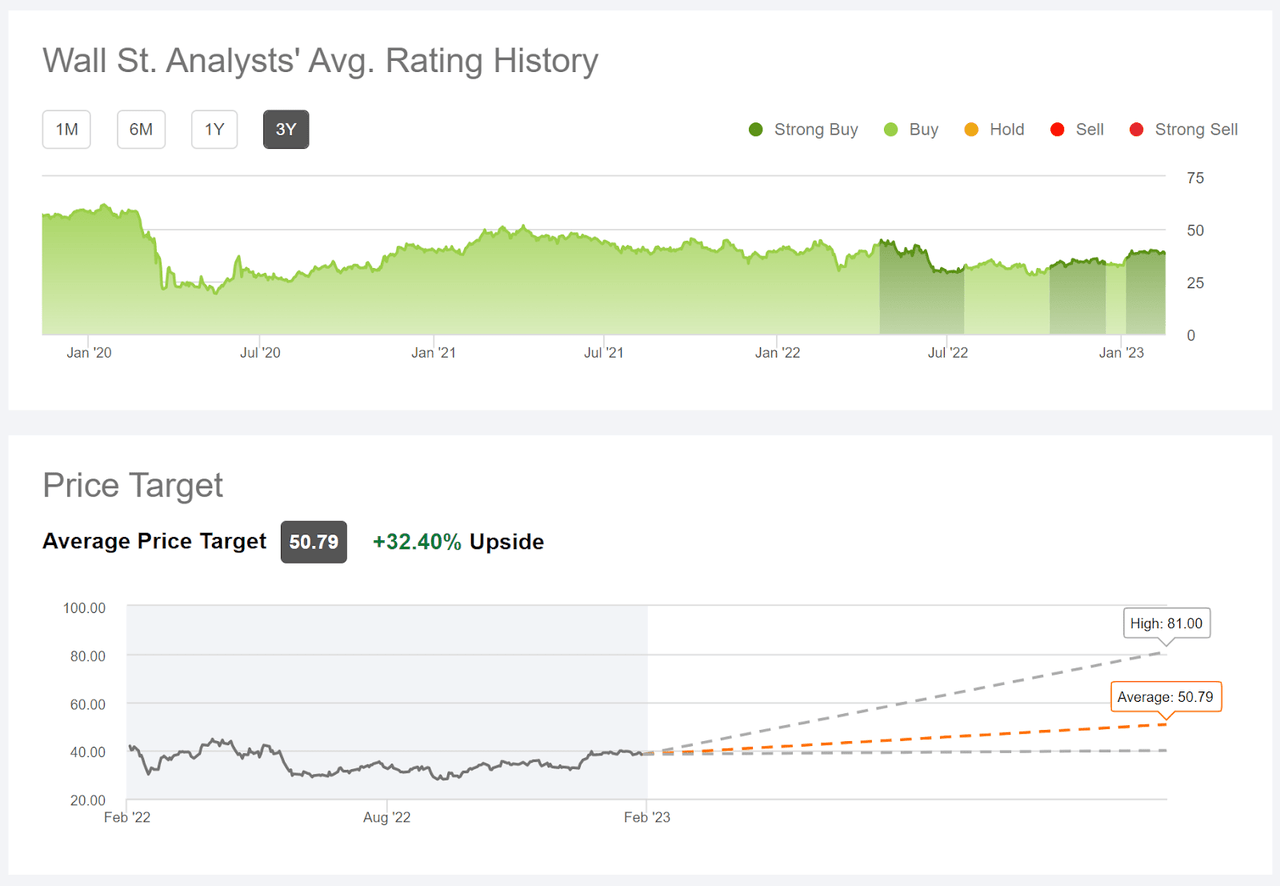
Task: Click the Price Target section heading
Action: tap(132, 485)
